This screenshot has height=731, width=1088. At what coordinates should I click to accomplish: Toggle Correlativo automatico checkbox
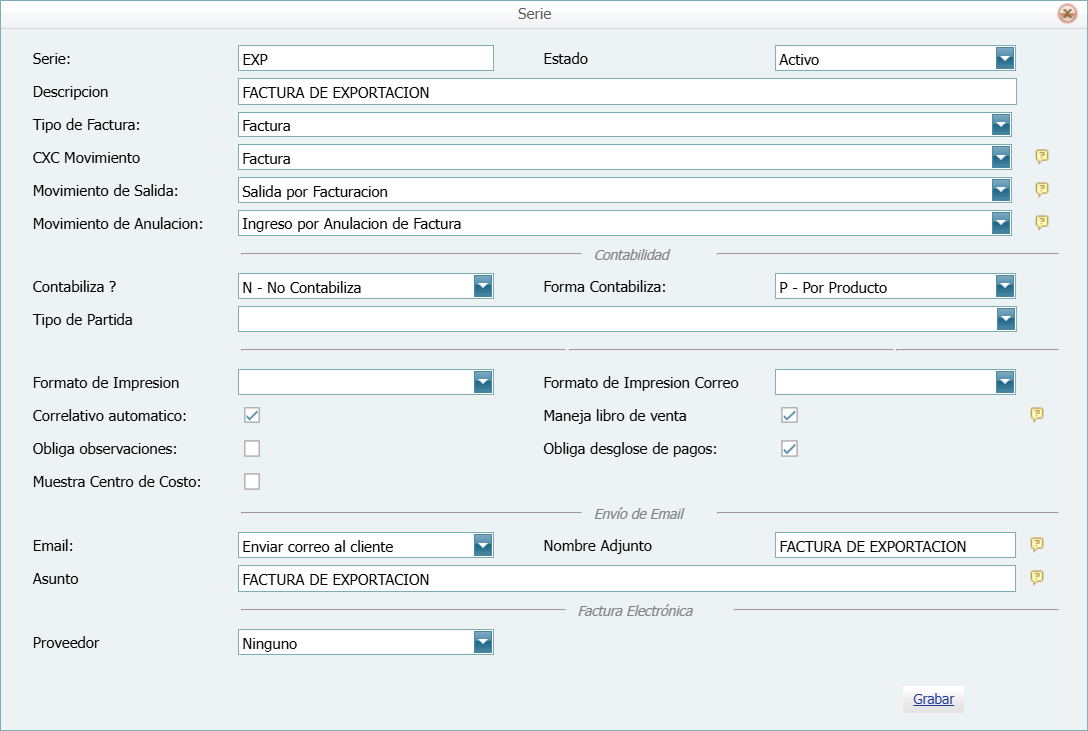pyautogui.click(x=252, y=415)
